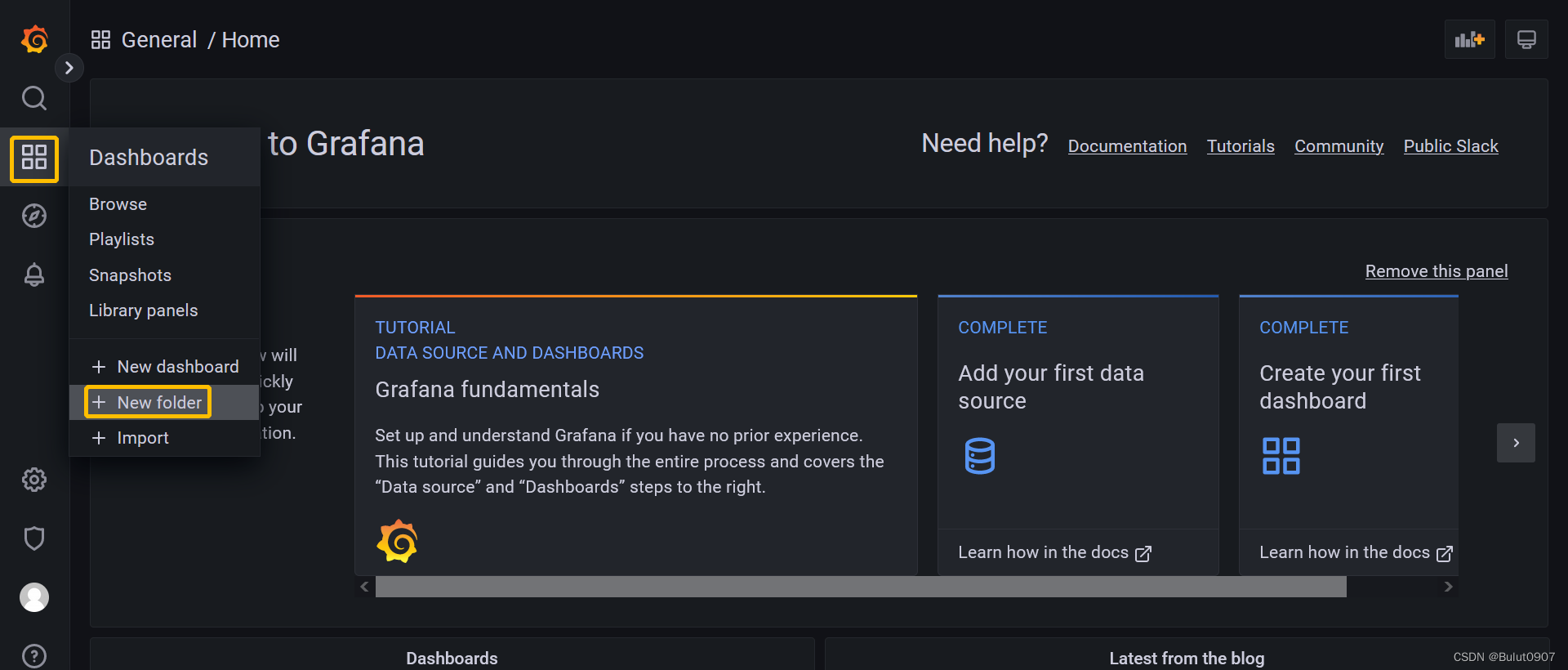1568x670 pixels.
Task: Show next cards with right arrow button
Action: (1516, 443)
